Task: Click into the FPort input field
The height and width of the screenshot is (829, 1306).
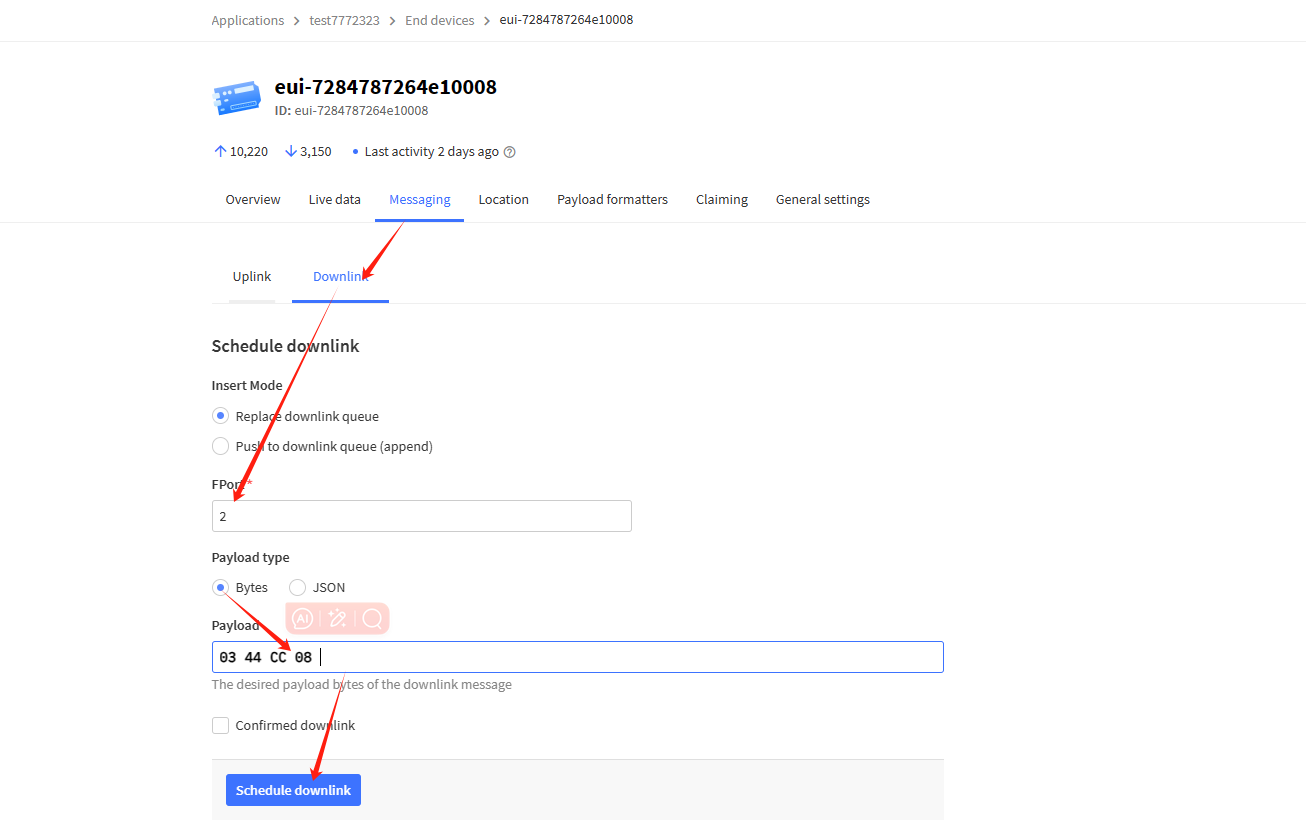Action: pyautogui.click(x=421, y=516)
